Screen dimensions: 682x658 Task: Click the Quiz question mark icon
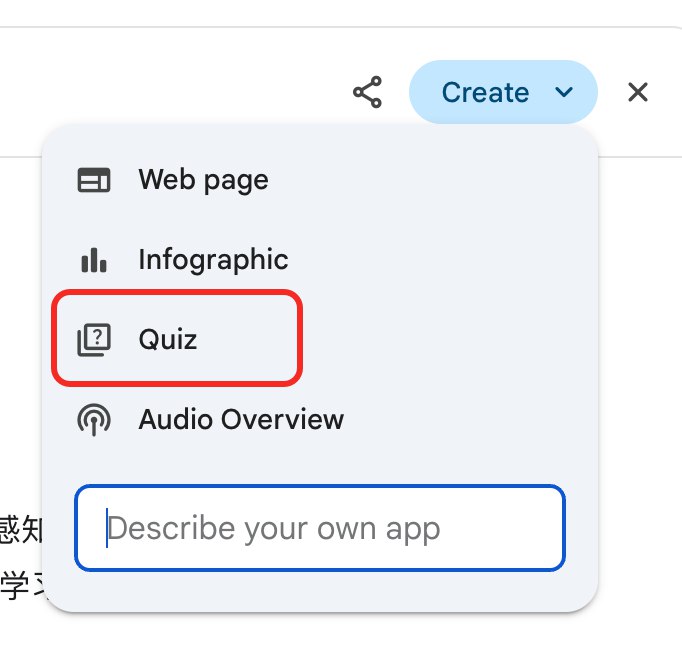coord(94,340)
